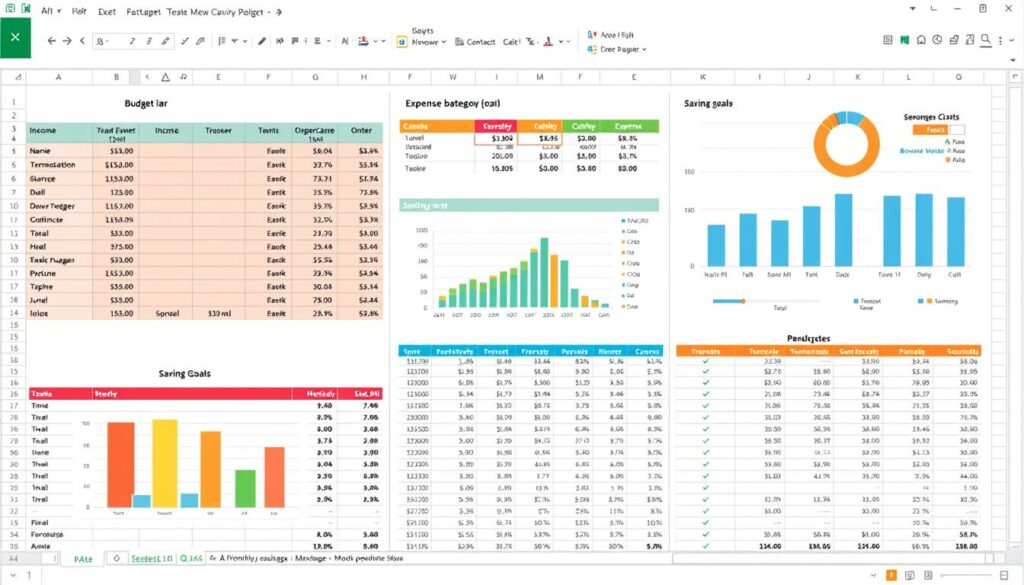Click the orange donut chart ring

pos(846,144)
